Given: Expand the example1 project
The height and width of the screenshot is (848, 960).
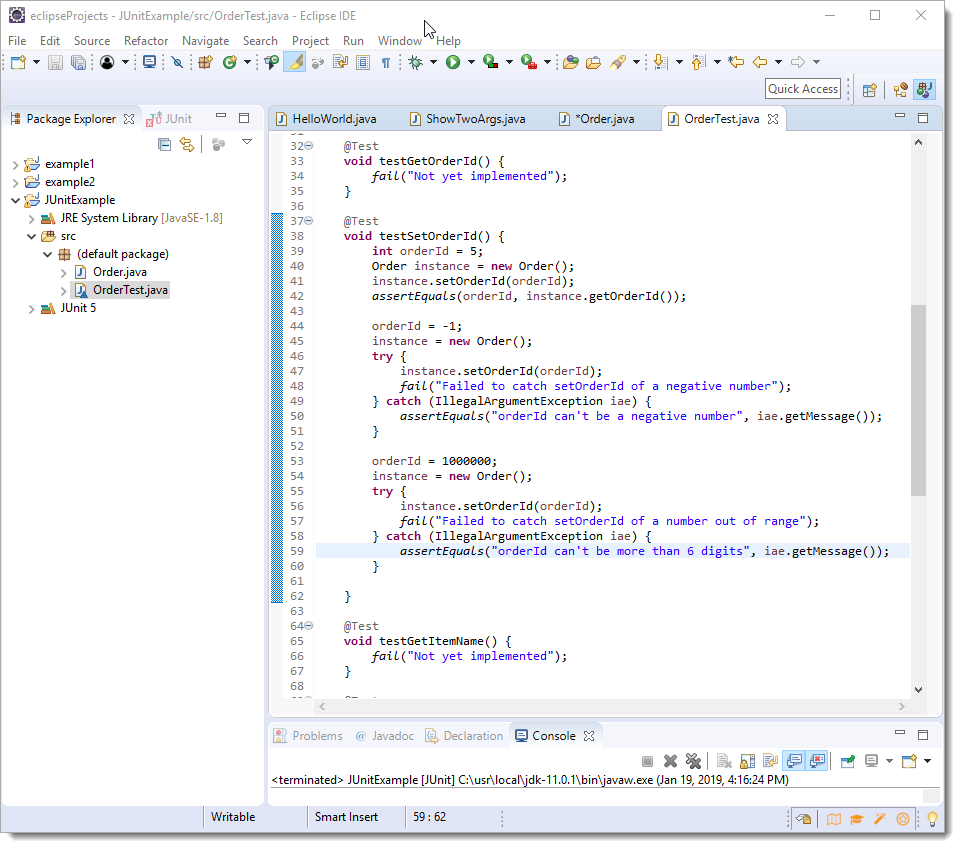Looking at the screenshot, I should pos(15,165).
